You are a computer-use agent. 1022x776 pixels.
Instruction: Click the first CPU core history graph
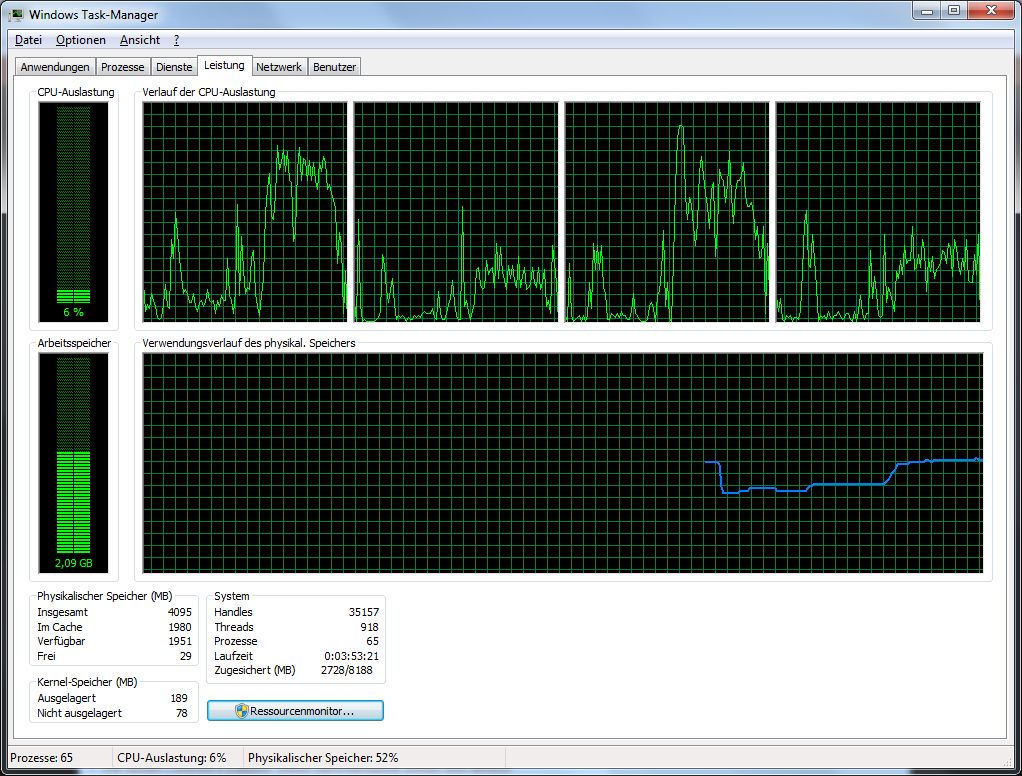point(245,212)
